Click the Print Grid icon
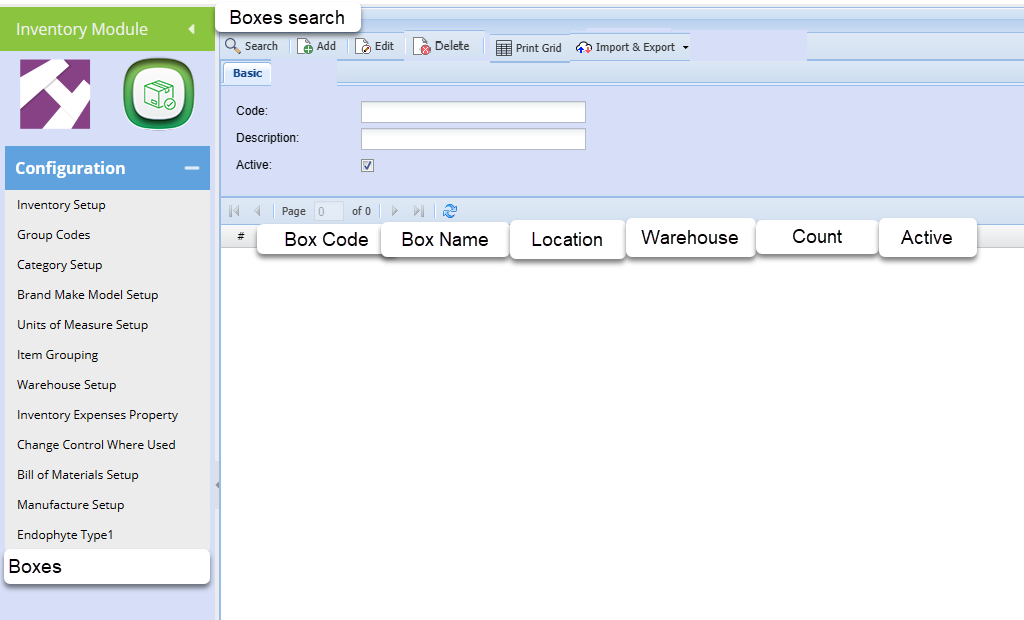This screenshot has width=1024, height=620. point(504,48)
